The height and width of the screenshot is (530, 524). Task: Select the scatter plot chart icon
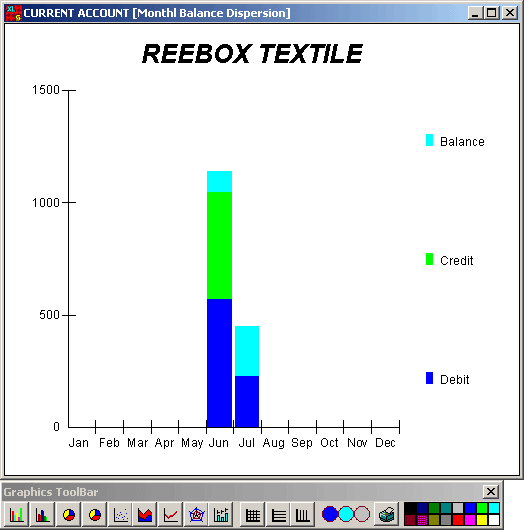click(x=121, y=515)
